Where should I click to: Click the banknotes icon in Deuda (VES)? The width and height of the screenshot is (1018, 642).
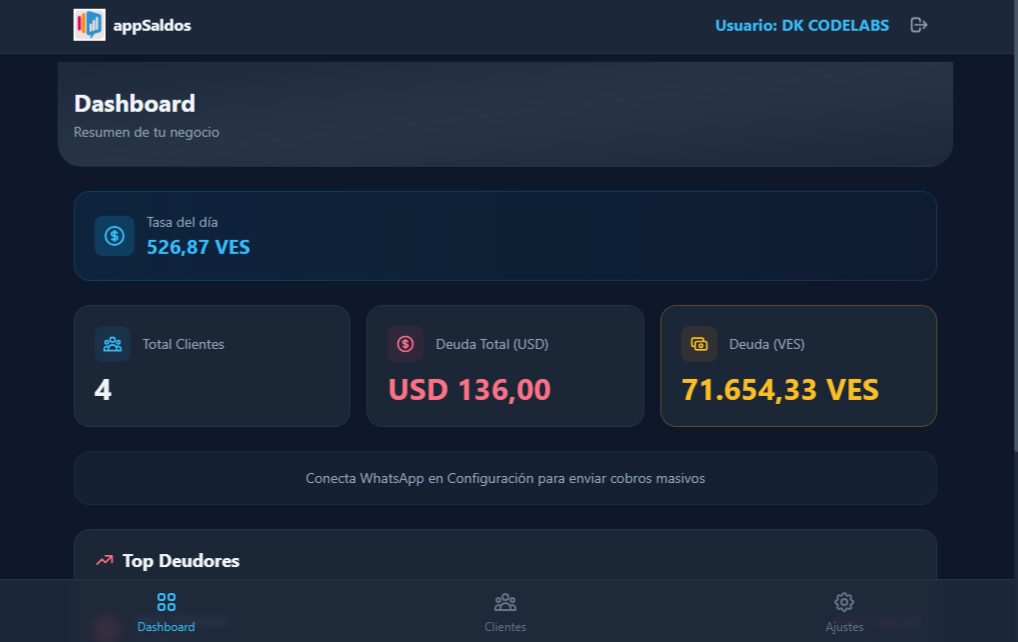[699, 344]
